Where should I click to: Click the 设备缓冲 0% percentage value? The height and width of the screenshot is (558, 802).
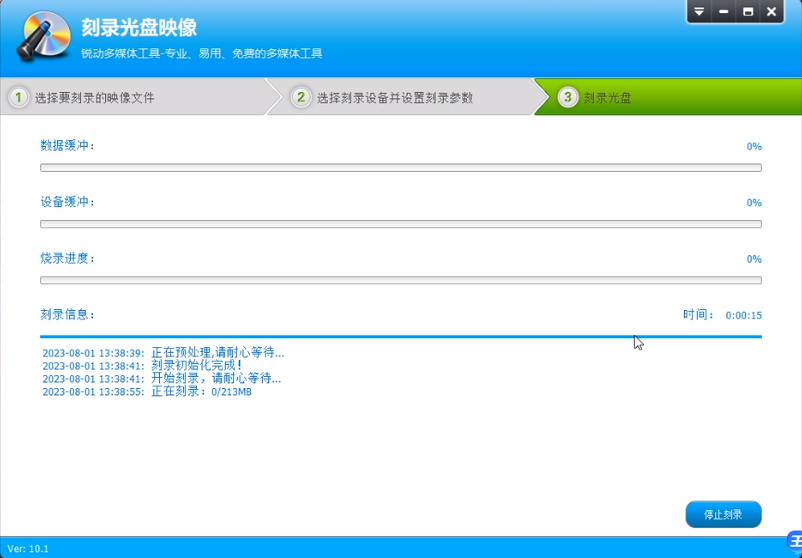754,203
